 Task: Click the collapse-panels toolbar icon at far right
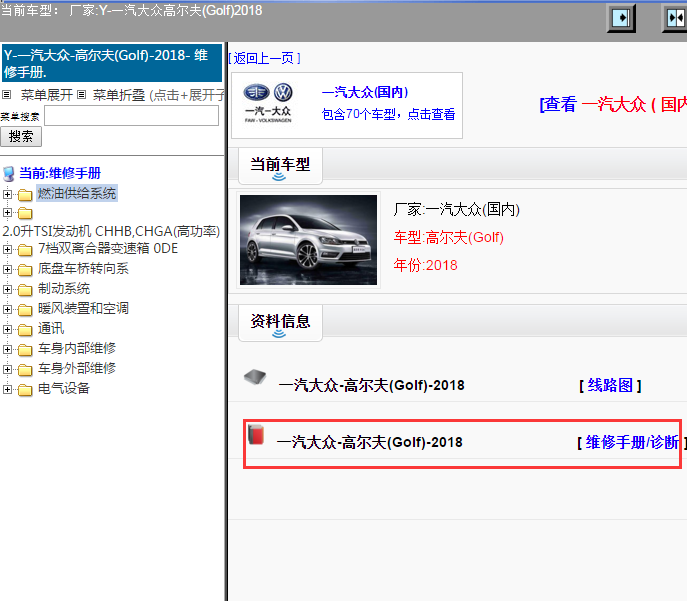pyautogui.click(x=675, y=18)
